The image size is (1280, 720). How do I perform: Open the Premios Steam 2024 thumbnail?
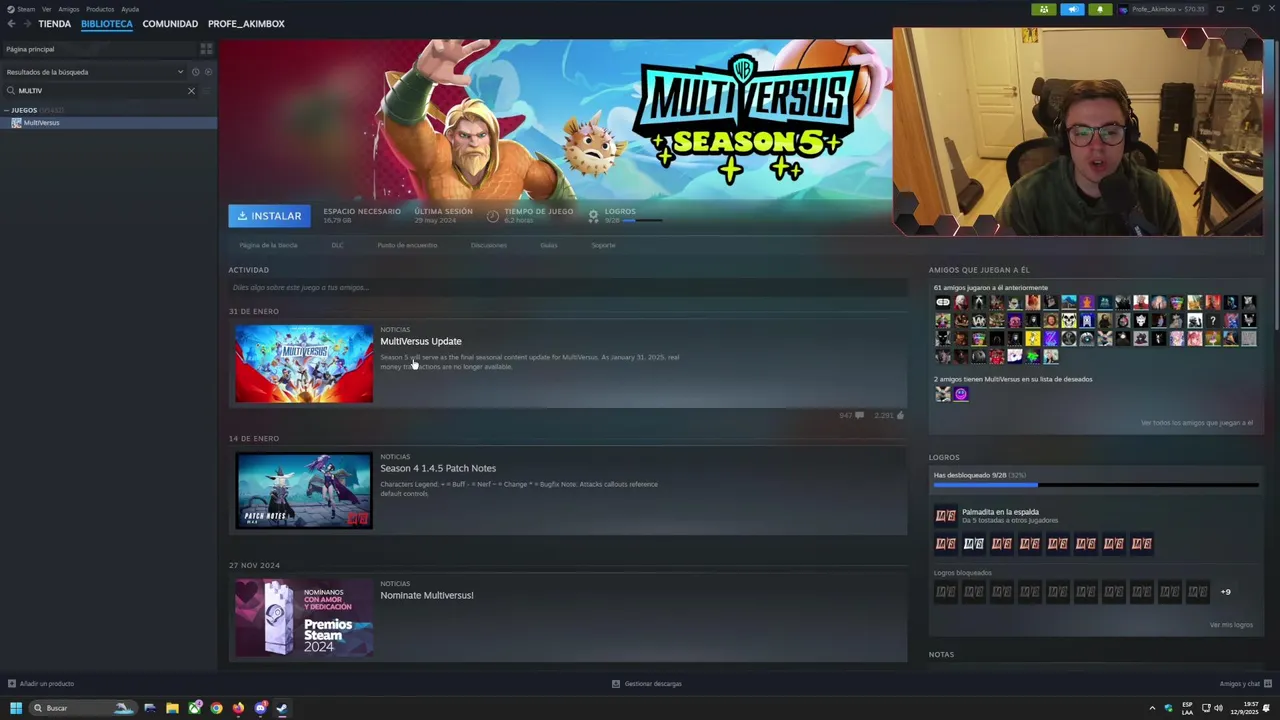(304, 618)
